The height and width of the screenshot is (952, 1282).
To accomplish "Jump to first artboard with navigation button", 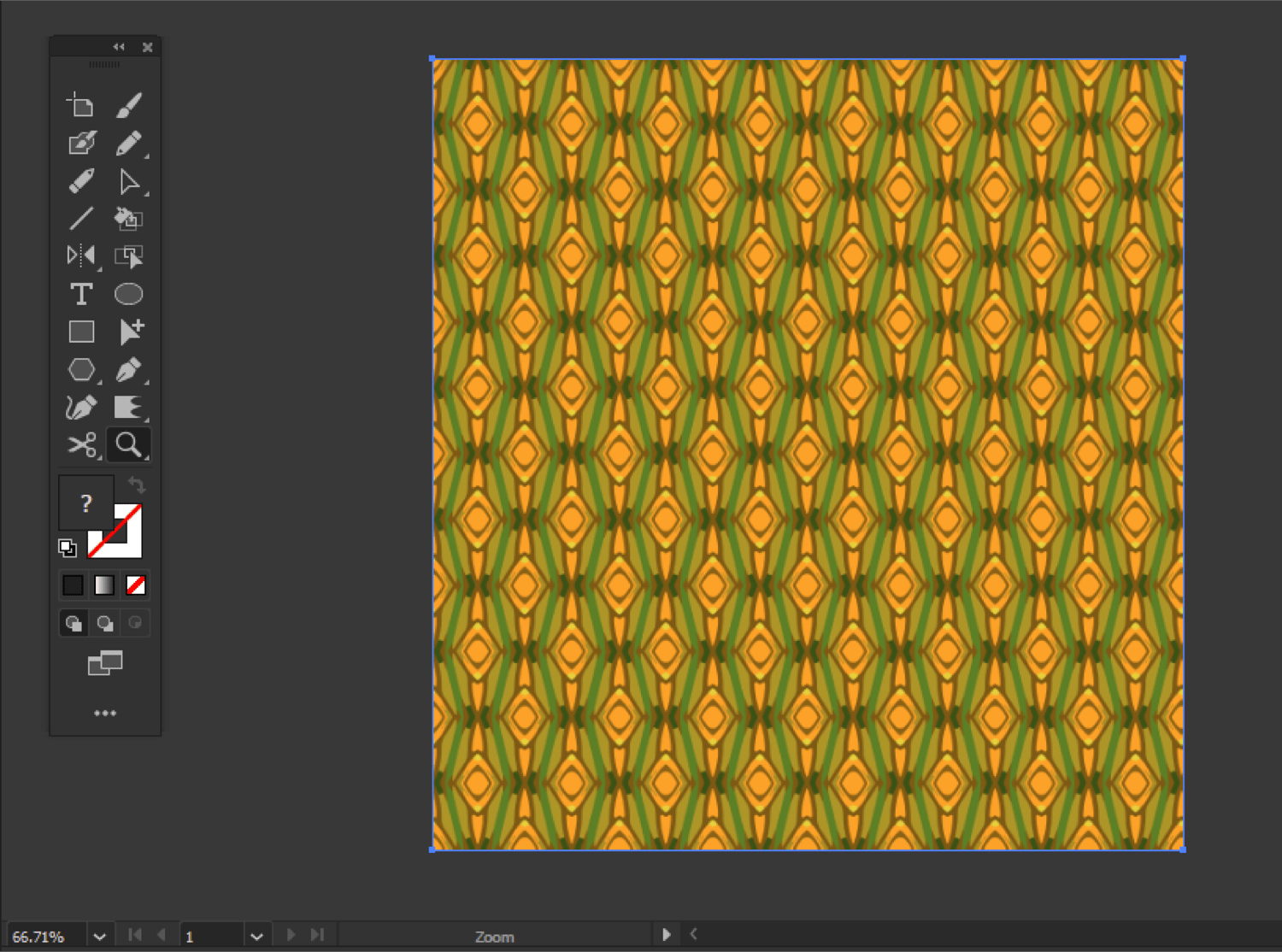I will click(x=134, y=934).
